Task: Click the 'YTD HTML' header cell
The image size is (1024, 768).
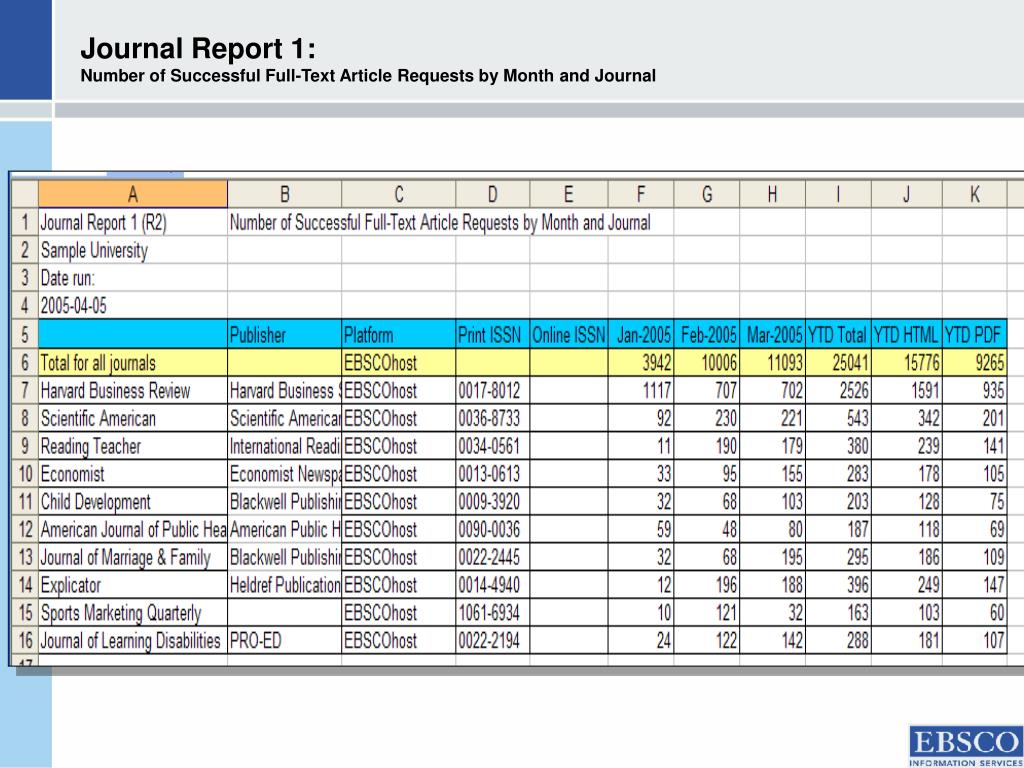Action: pos(906,334)
